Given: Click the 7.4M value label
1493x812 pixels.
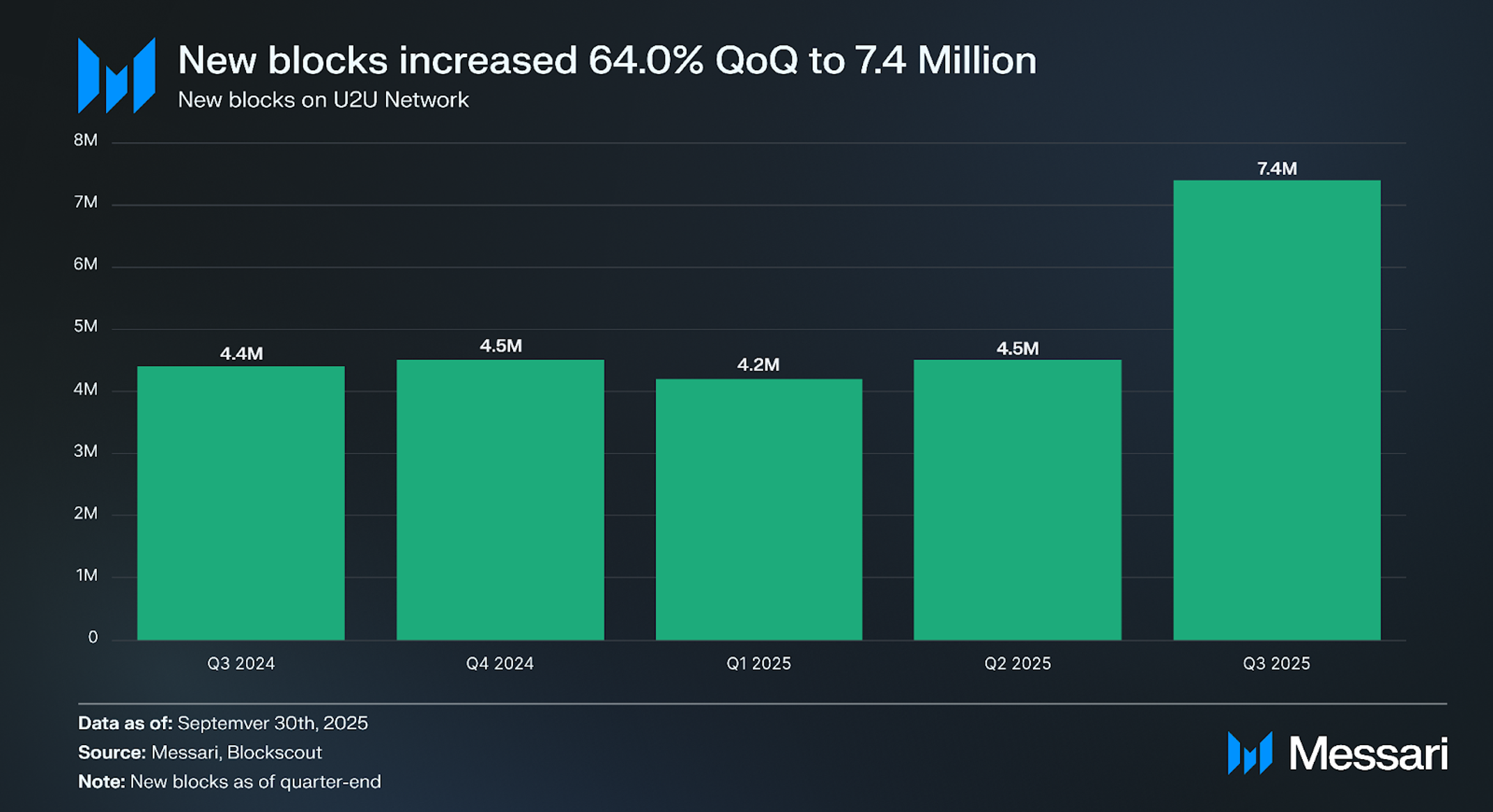Looking at the screenshot, I should (x=1276, y=169).
